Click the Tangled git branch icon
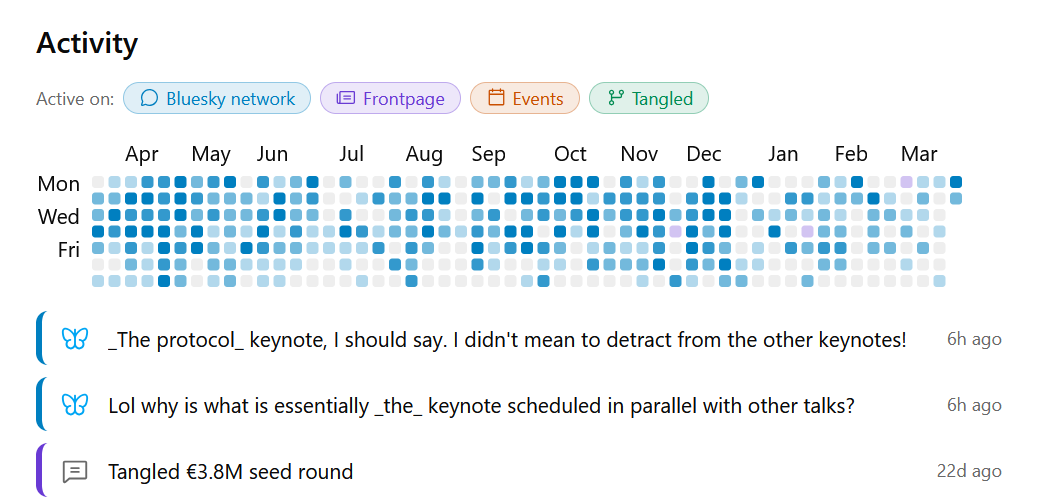Image resolution: width=1042 pixels, height=504 pixels. point(615,98)
